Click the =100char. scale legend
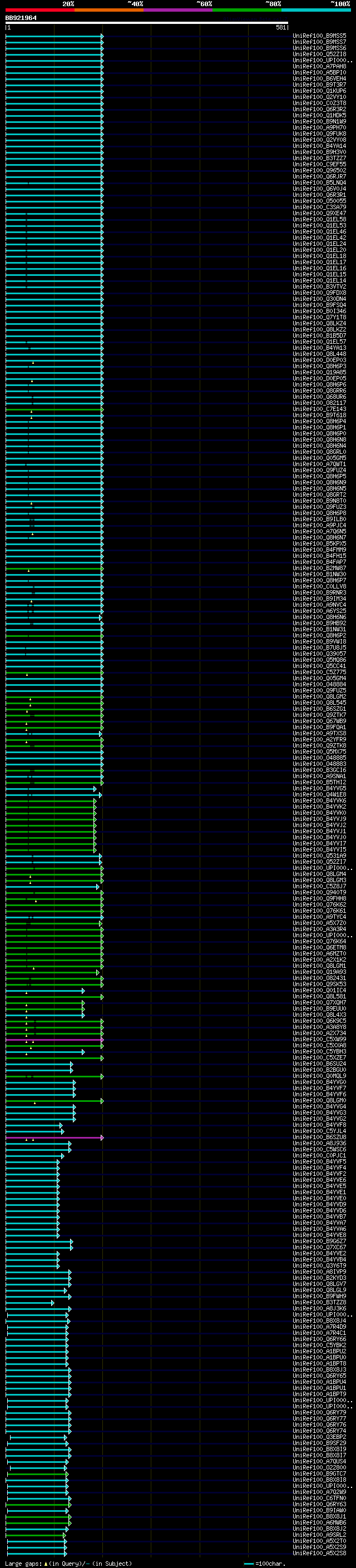The height and width of the screenshot is (1568, 356). tap(264, 1563)
